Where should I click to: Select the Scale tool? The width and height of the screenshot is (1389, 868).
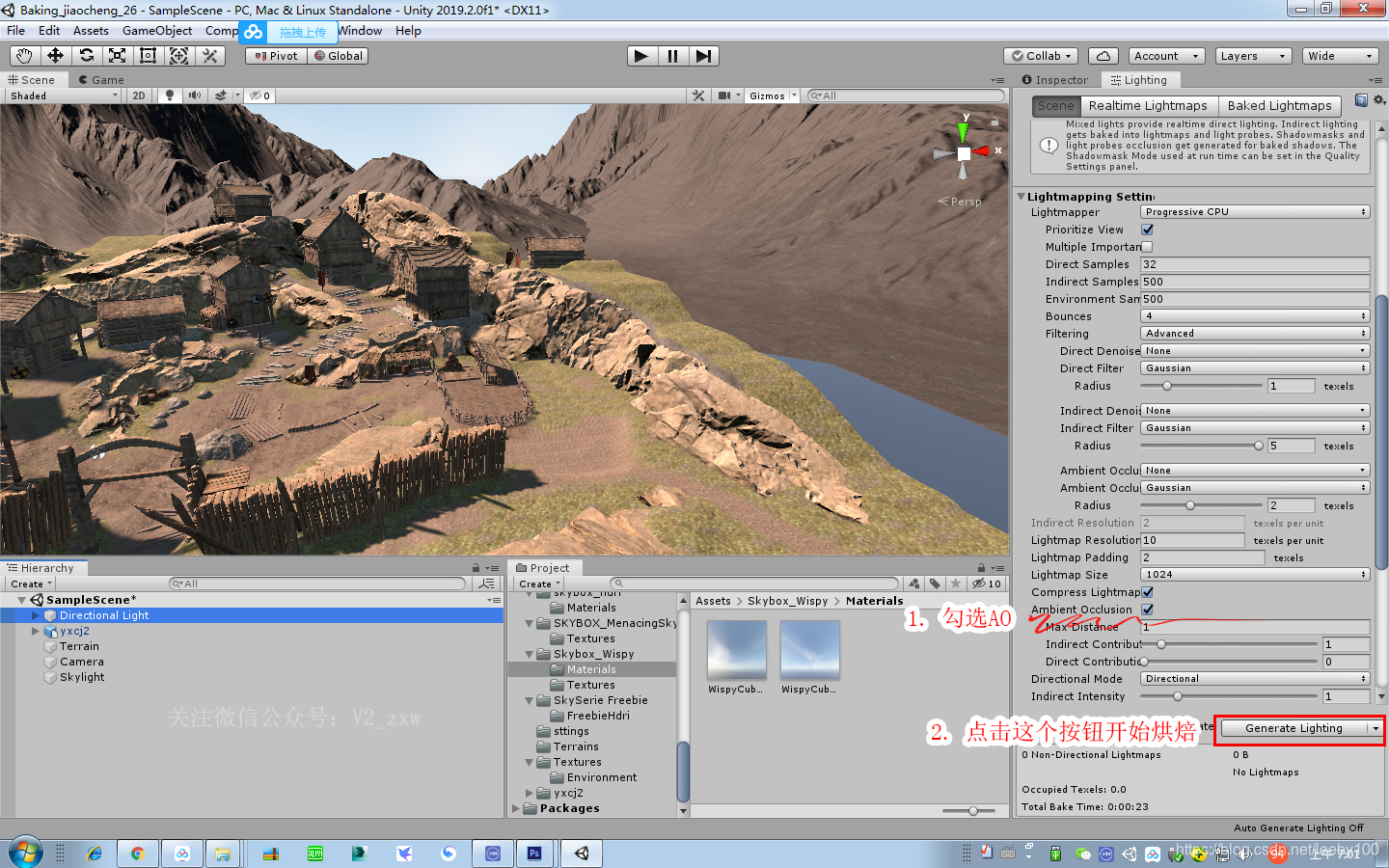click(x=117, y=56)
